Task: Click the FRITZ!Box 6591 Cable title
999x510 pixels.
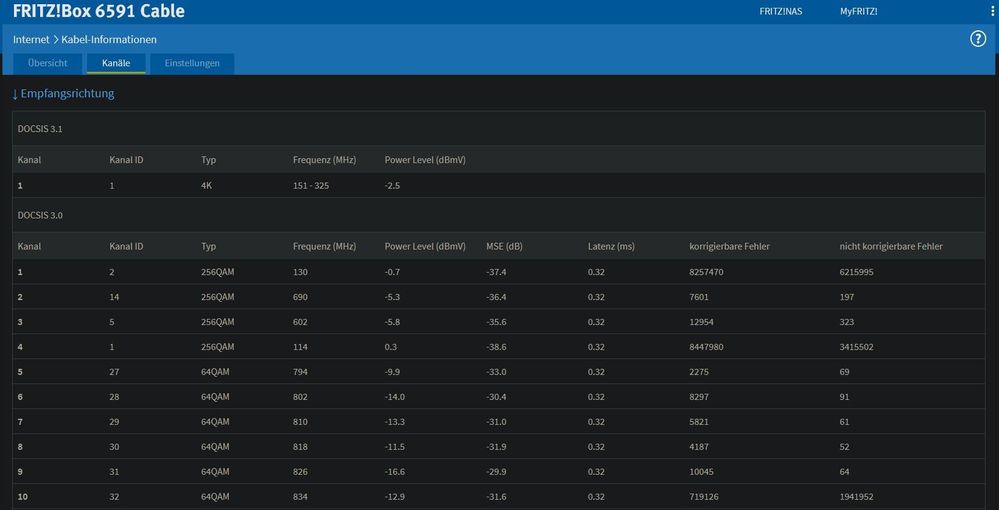Action: pyautogui.click(x=98, y=12)
